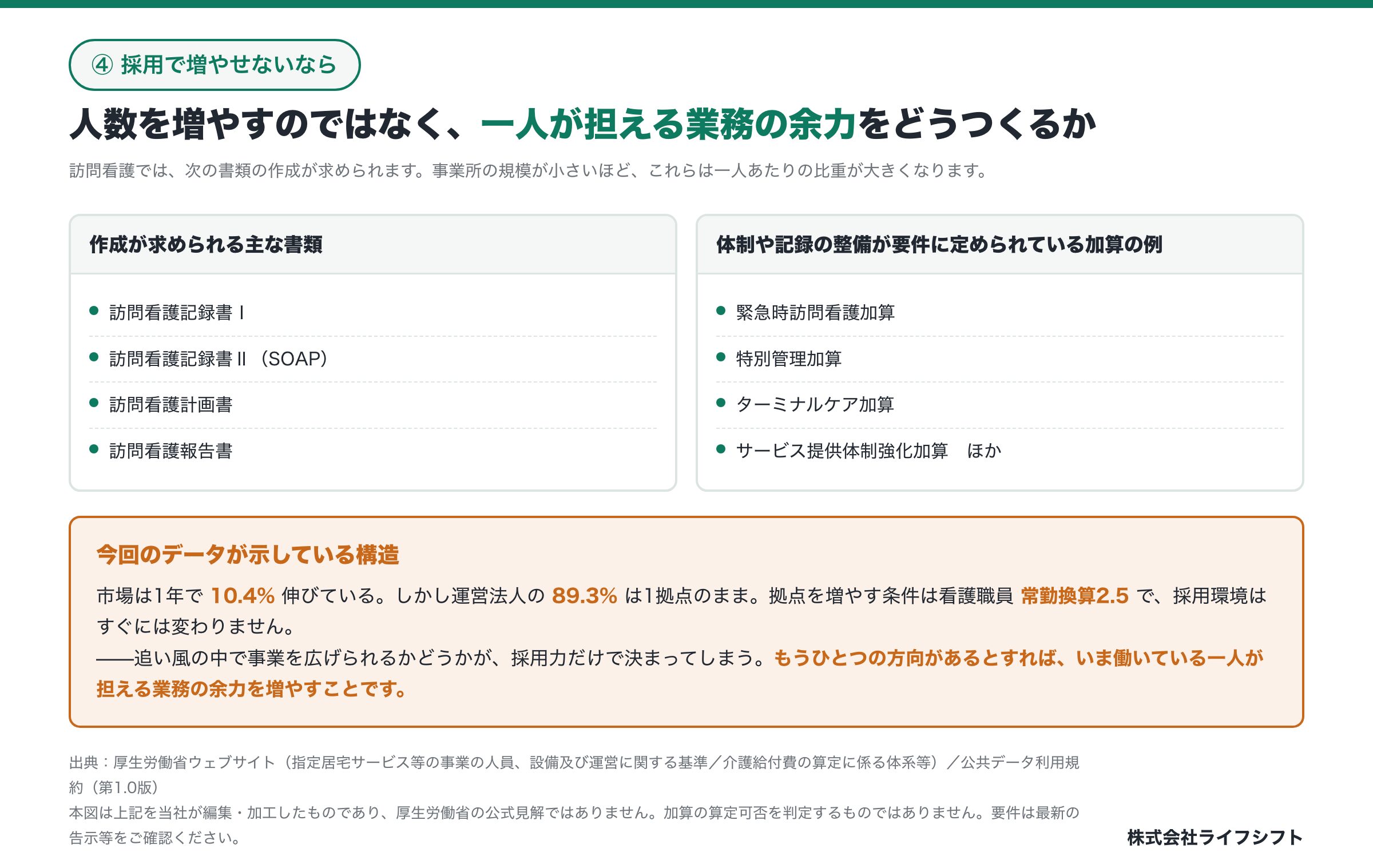Select list item '訪問看護記録書 Ⅱ (SOAP)'
The image size is (1373, 868).
click(373, 359)
